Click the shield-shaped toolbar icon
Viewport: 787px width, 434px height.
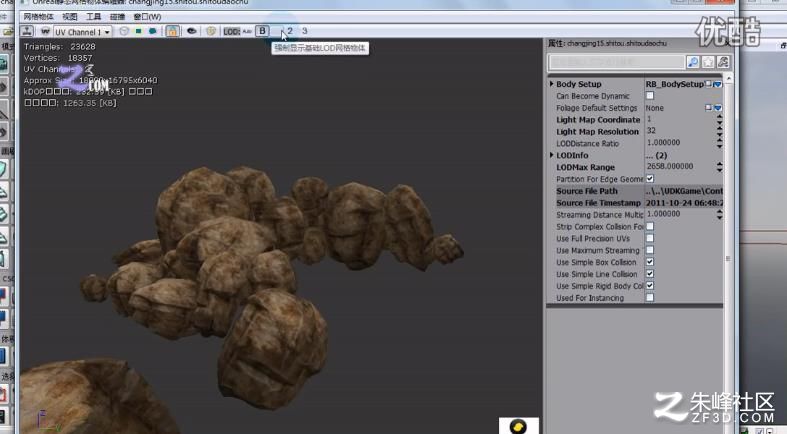[211, 31]
